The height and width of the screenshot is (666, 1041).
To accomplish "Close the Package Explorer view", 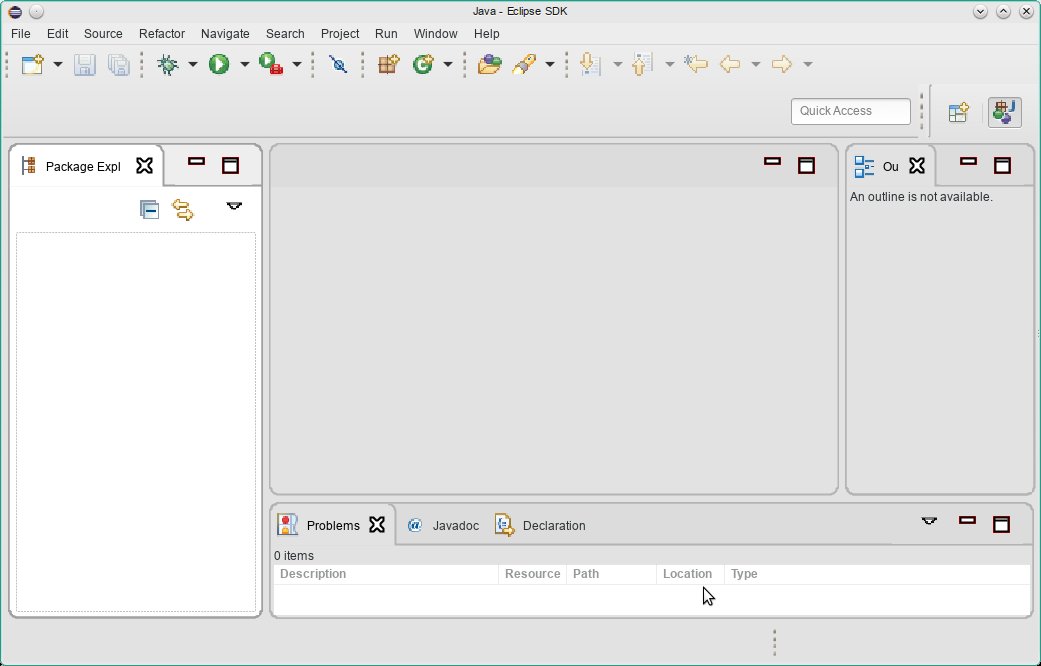I will (144, 165).
